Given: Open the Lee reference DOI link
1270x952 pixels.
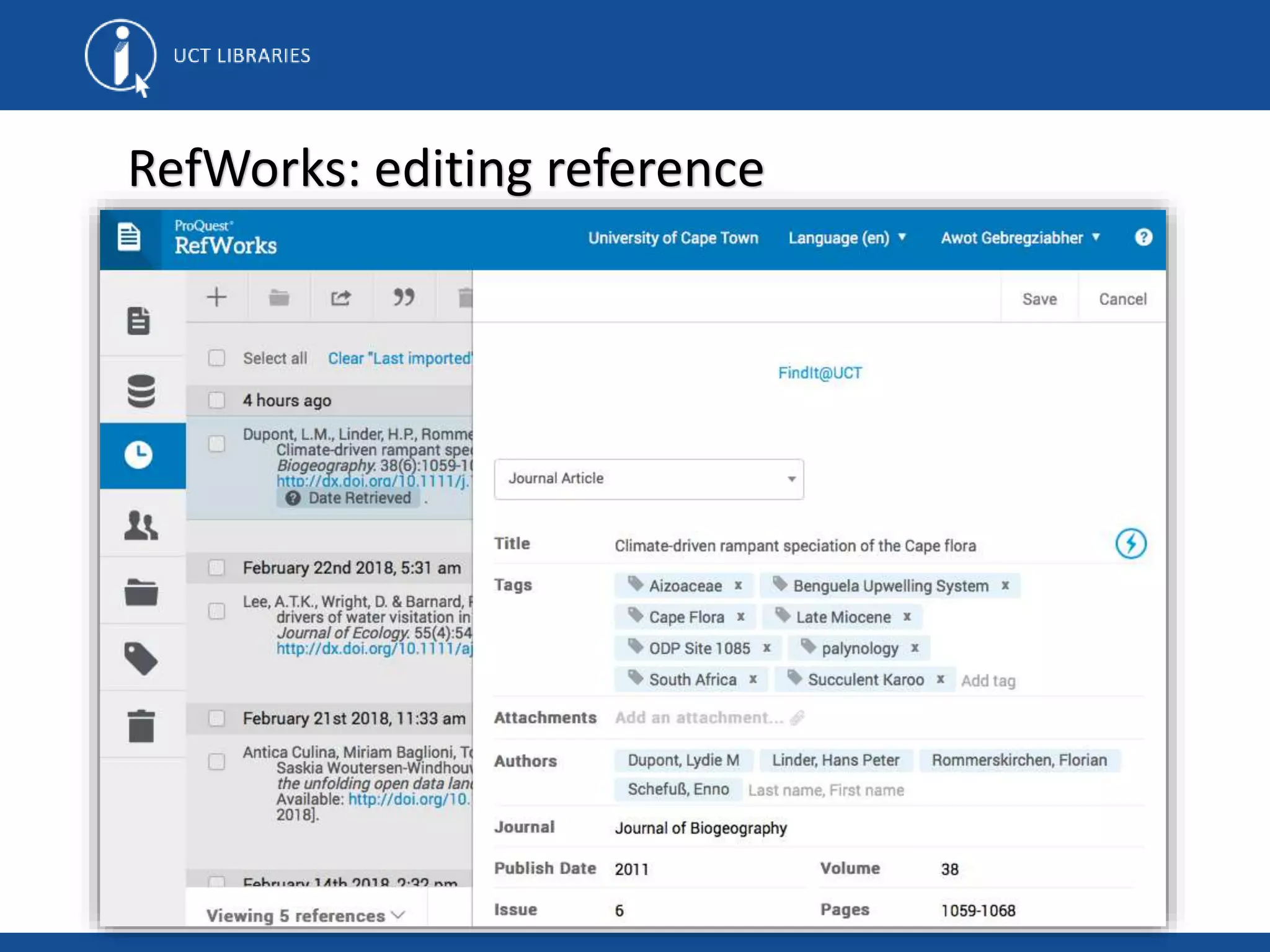Looking at the screenshot, I should coord(374,649).
